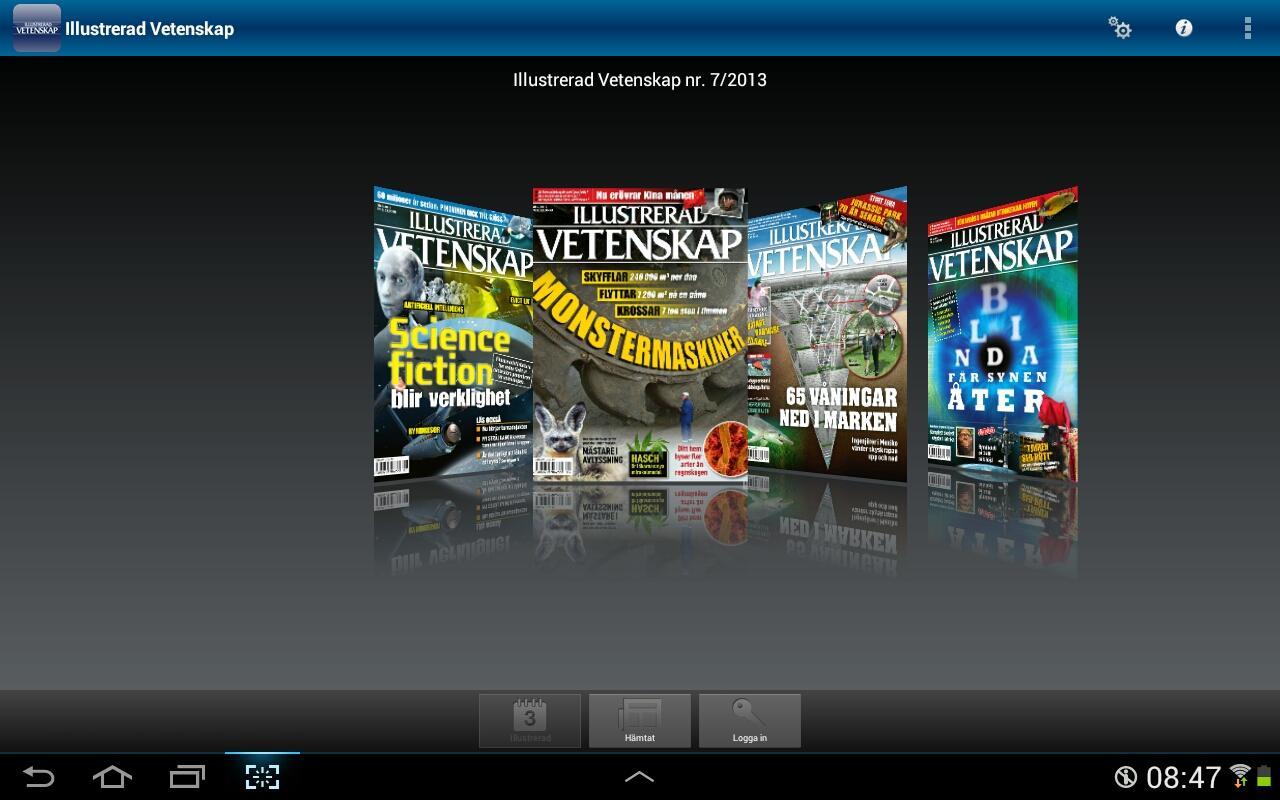Expand the bottom panel up chevron
This screenshot has width=1280, height=800.
(x=639, y=777)
